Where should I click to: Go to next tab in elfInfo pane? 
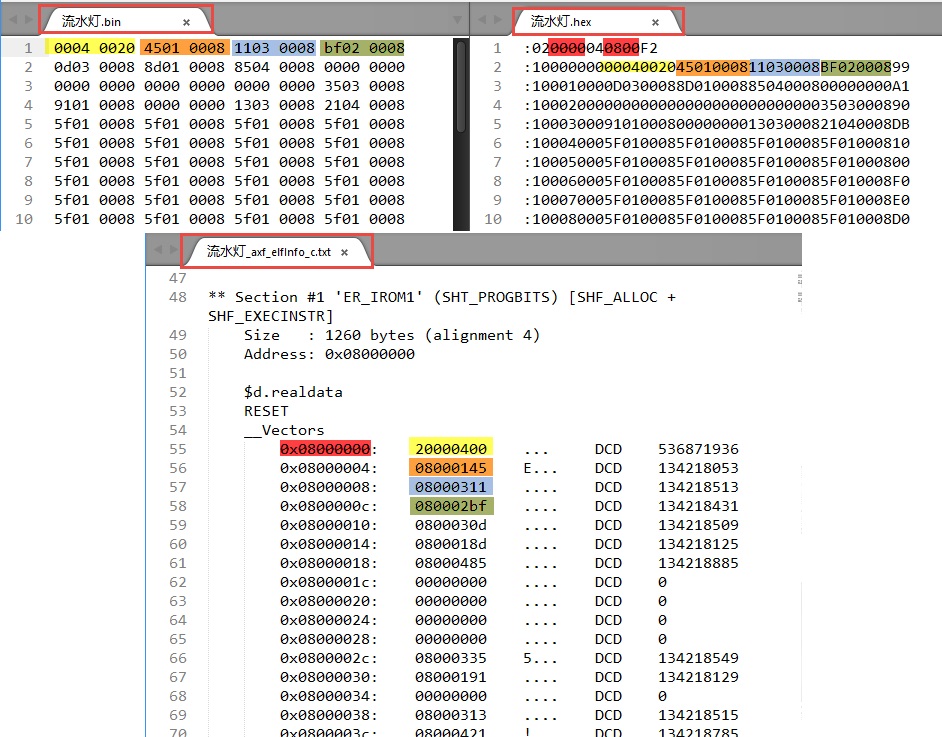pos(174,249)
